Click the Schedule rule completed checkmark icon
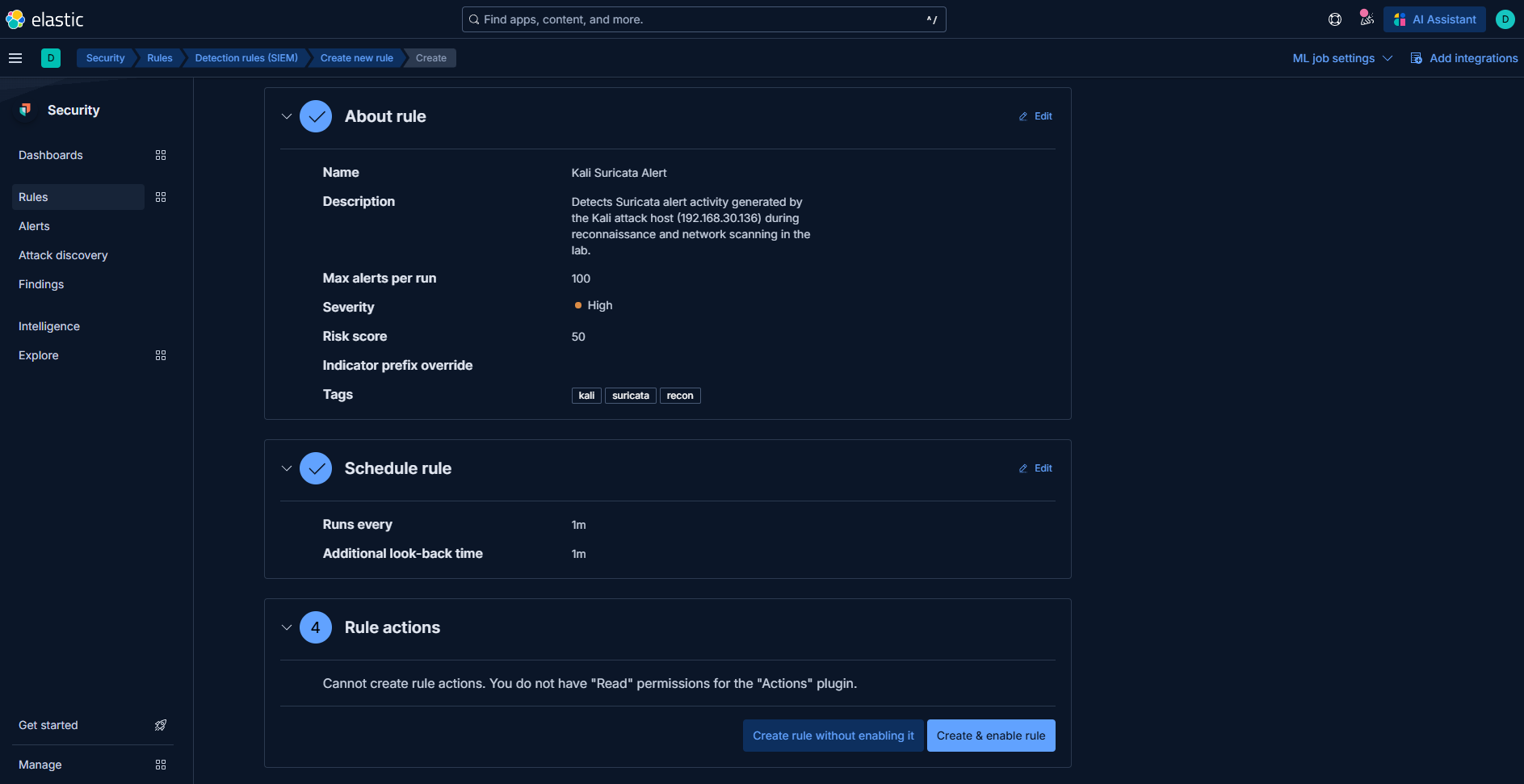The height and width of the screenshot is (784, 1524). [316, 468]
